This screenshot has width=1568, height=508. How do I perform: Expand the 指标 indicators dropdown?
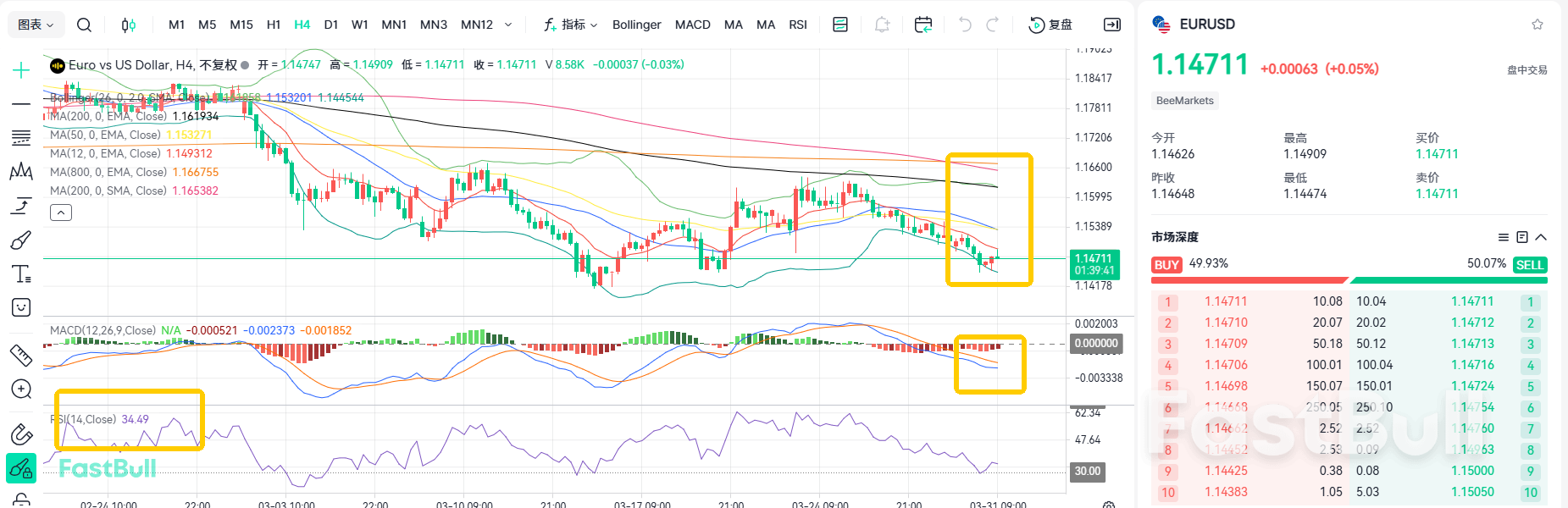pos(571,25)
